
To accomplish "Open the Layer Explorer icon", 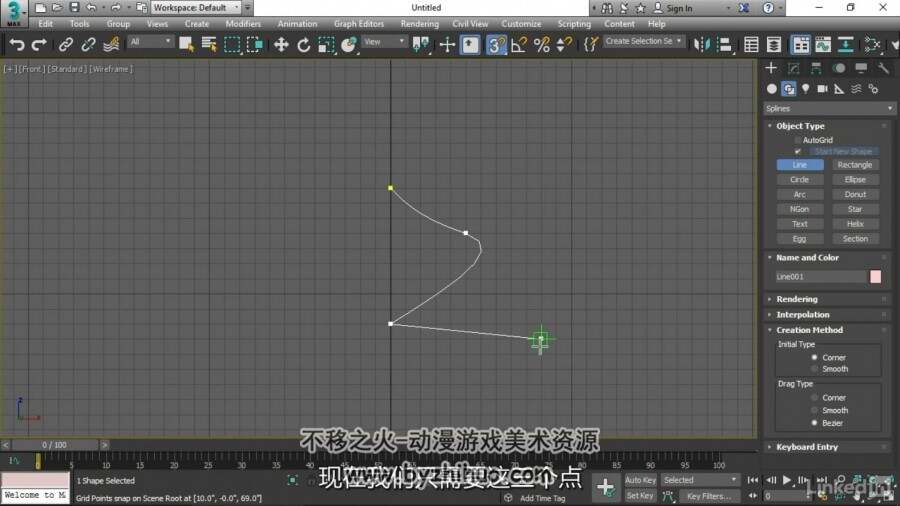I will pyautogui.click(x=774, y=45).
